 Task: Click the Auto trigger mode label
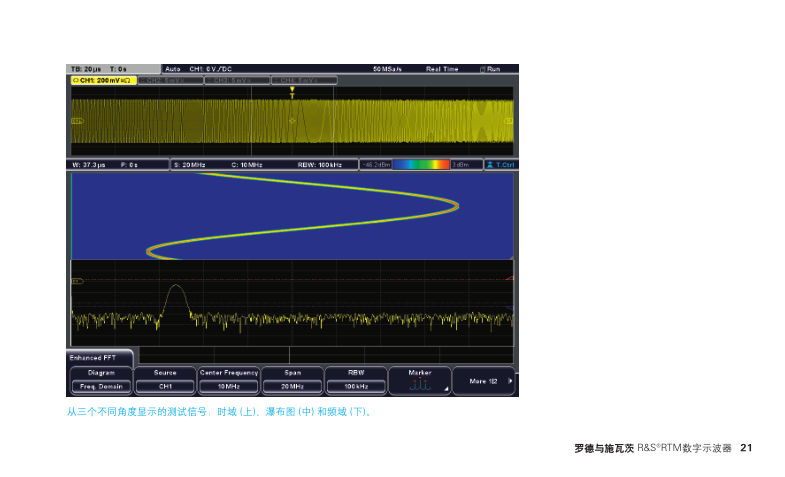point(173,69)
